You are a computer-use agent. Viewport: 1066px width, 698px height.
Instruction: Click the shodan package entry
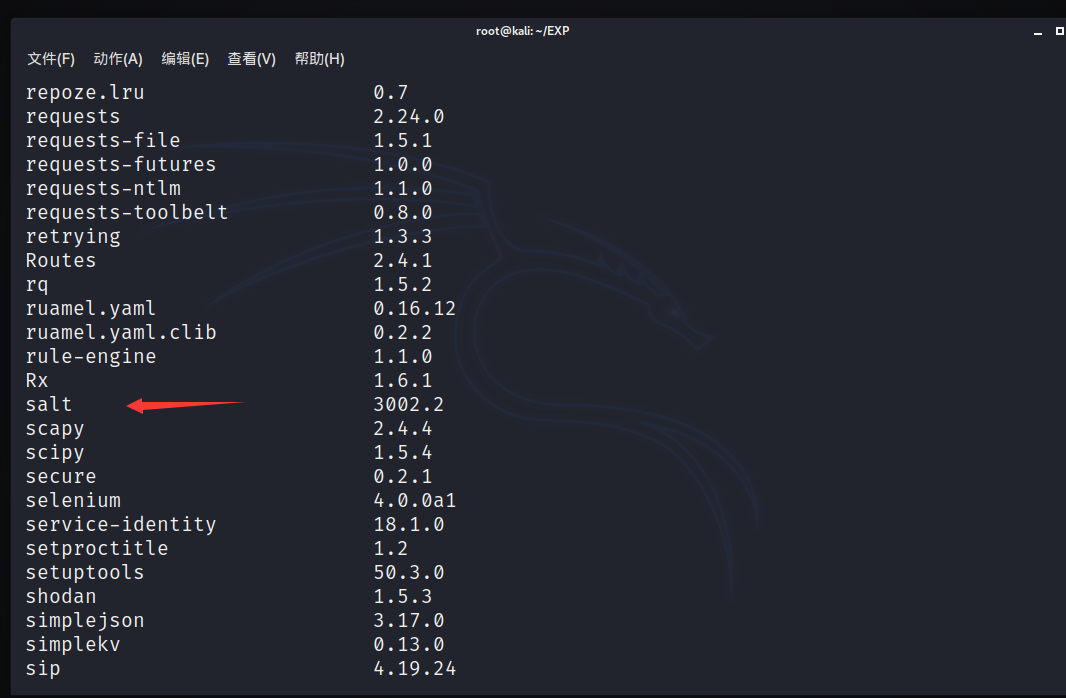click(x=61, y=597)
